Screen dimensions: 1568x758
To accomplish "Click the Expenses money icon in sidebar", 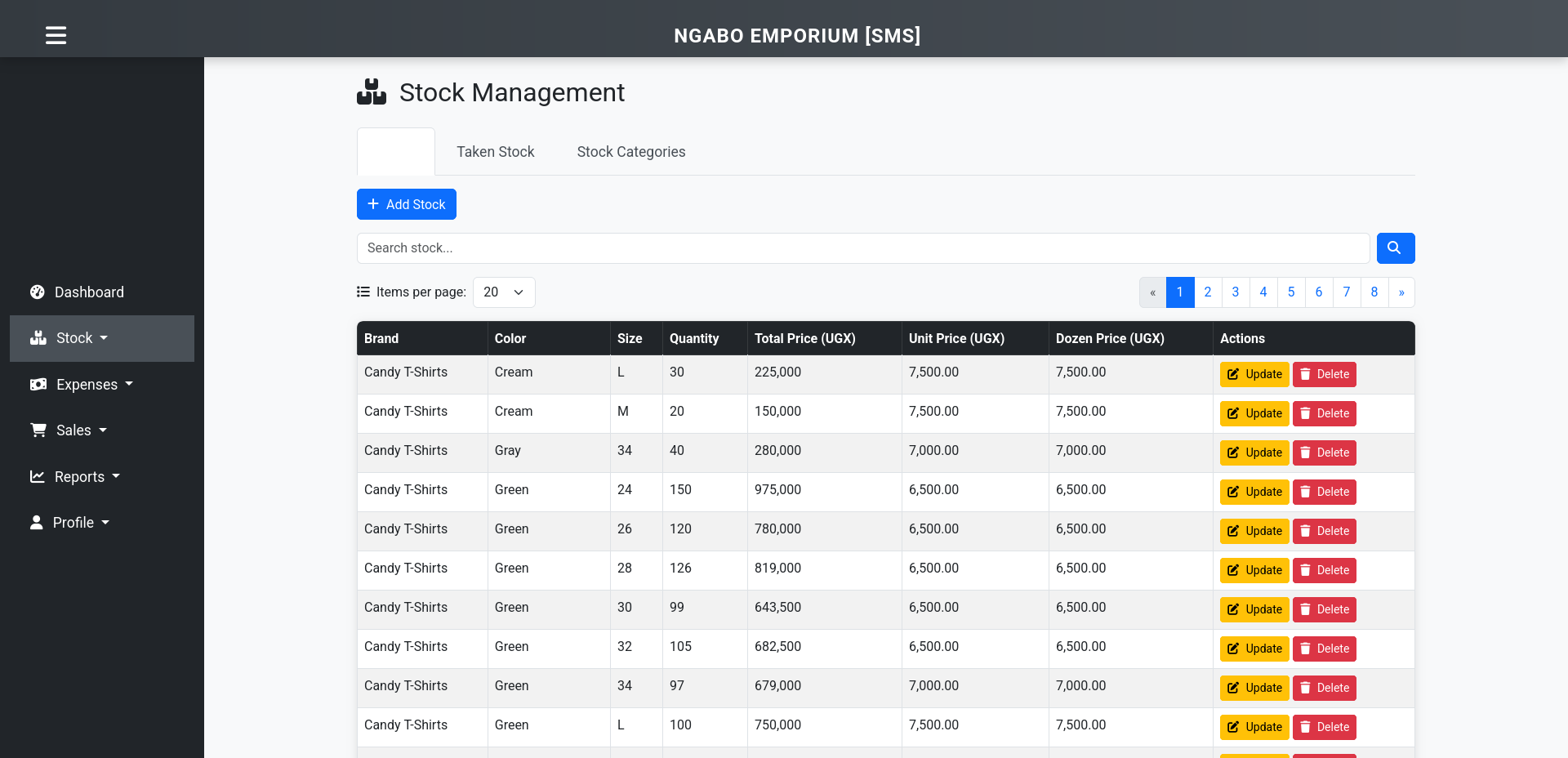I will coord(38,385).
